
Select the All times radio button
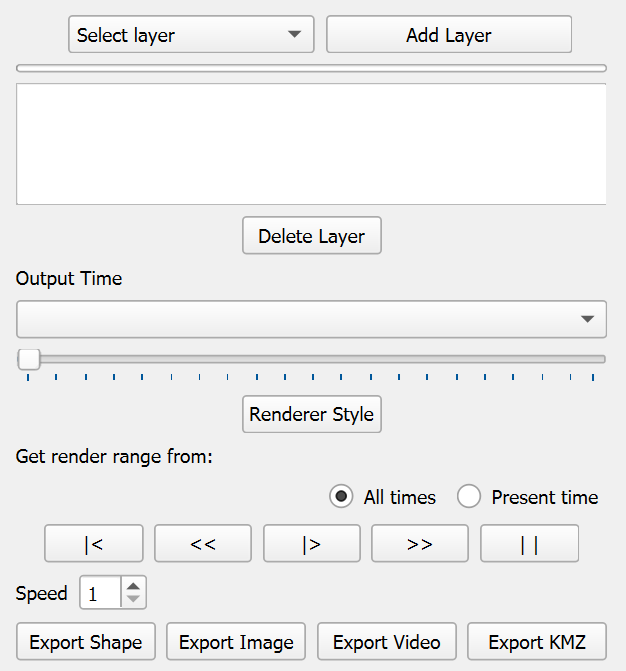[x=342, y=497]
